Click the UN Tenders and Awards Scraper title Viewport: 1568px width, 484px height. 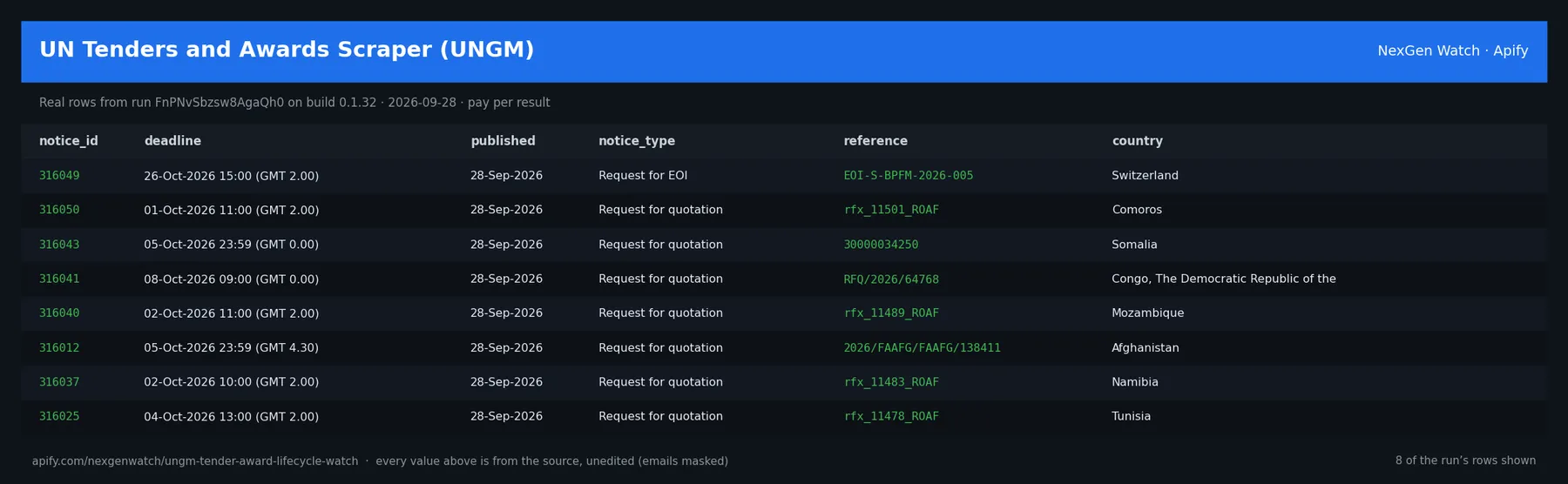pos(287,50)
